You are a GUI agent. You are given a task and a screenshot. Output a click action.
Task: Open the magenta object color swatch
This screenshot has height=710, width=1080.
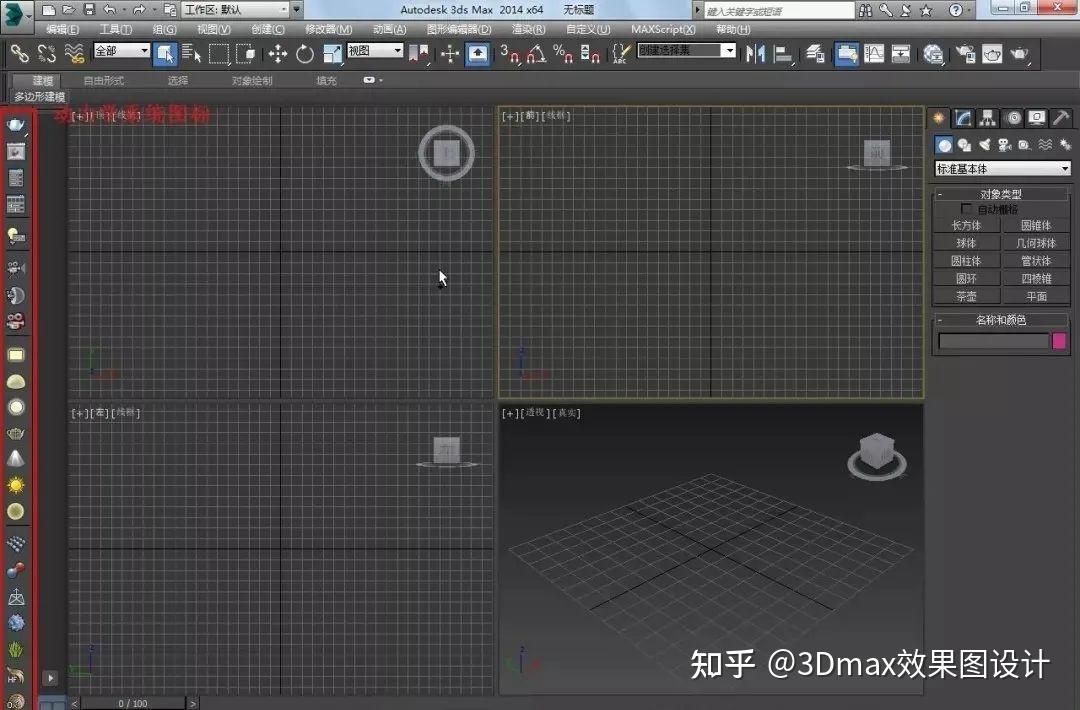pos(1059,340)
